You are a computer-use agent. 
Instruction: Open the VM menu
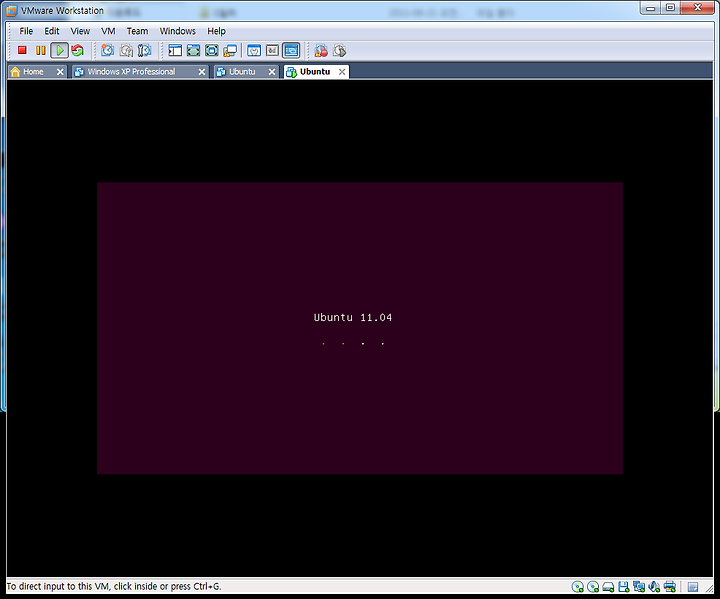coord(108,31)
